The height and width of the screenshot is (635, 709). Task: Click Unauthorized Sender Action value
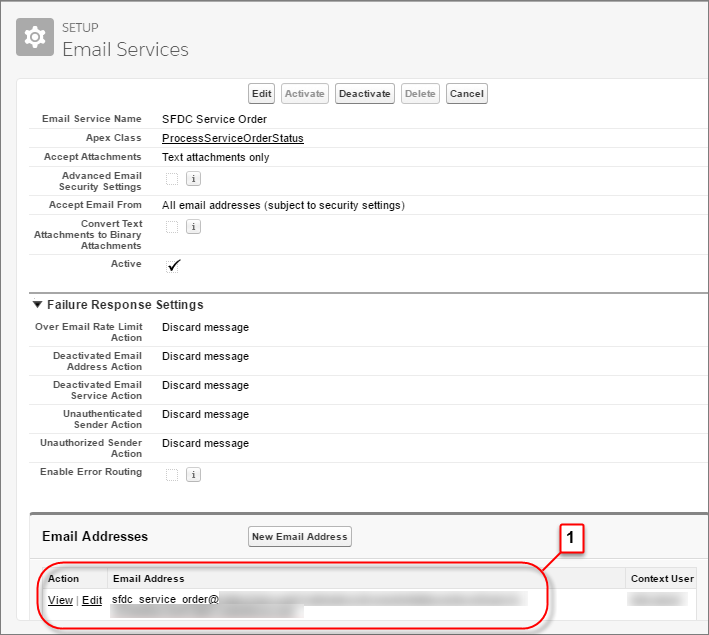point(205,443)
